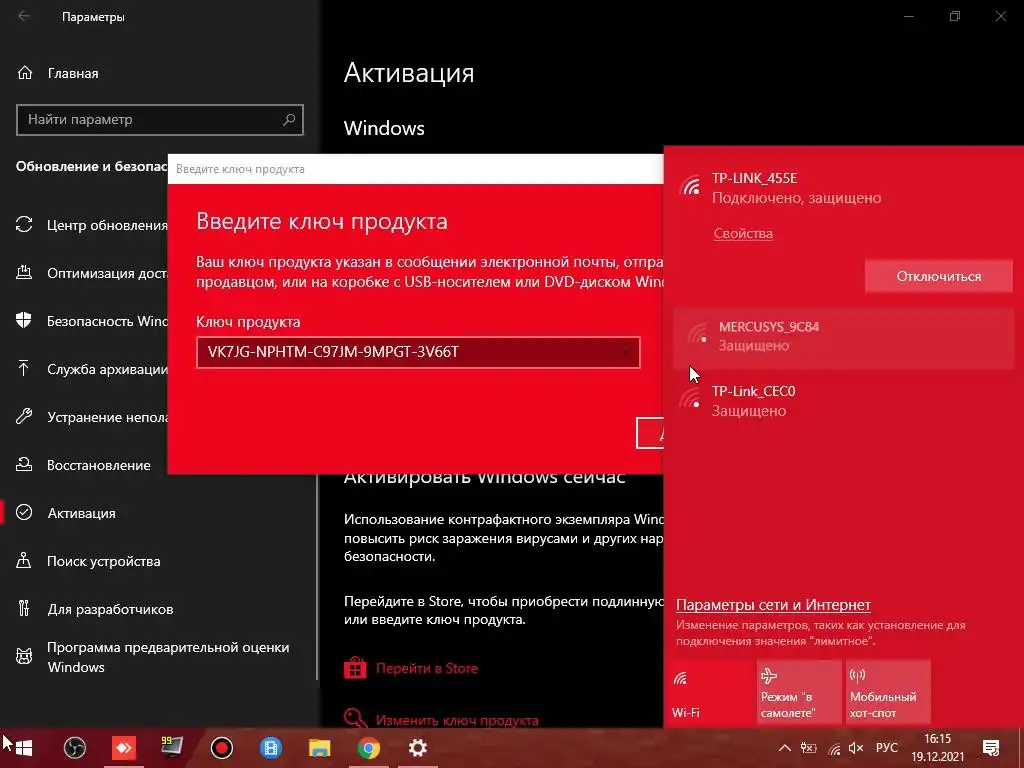Click the search magnifier icon in settings
1024x768 pixels.
(289, 120)
